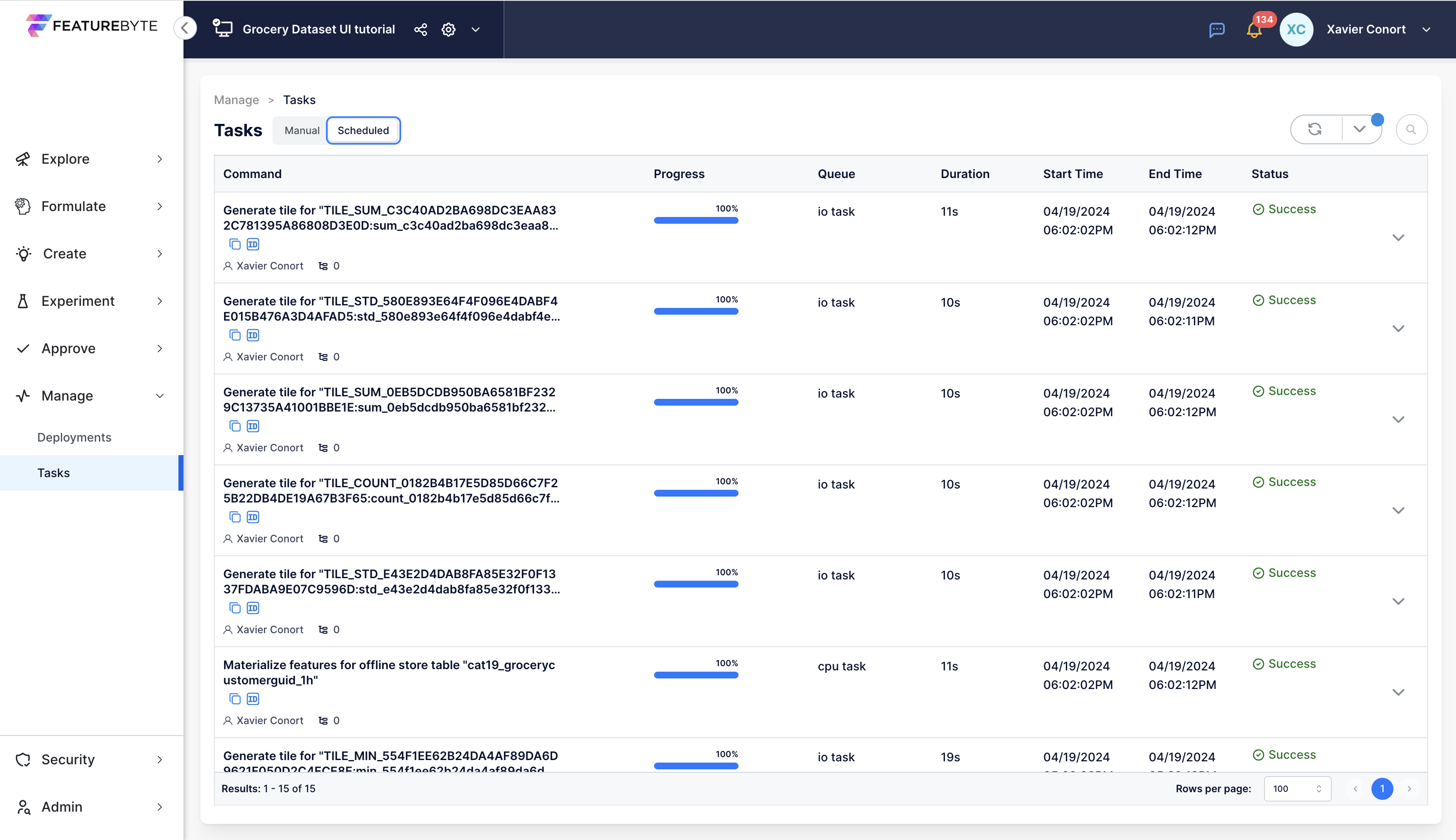Image resolution: width=1456 pixels, height=840 pixels.
Task: Click the FeatureByte logo
Action: pyautogui.click(x=91, y=26)
